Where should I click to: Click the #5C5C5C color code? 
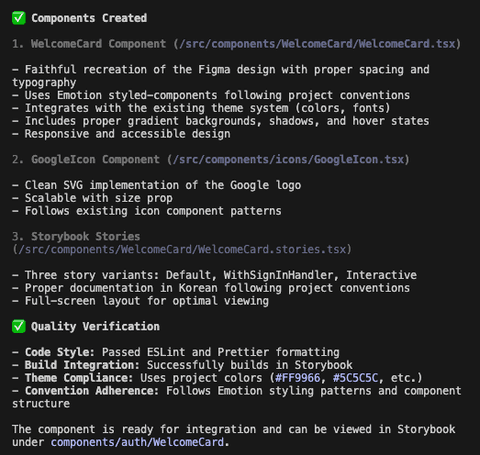[356, 378]
